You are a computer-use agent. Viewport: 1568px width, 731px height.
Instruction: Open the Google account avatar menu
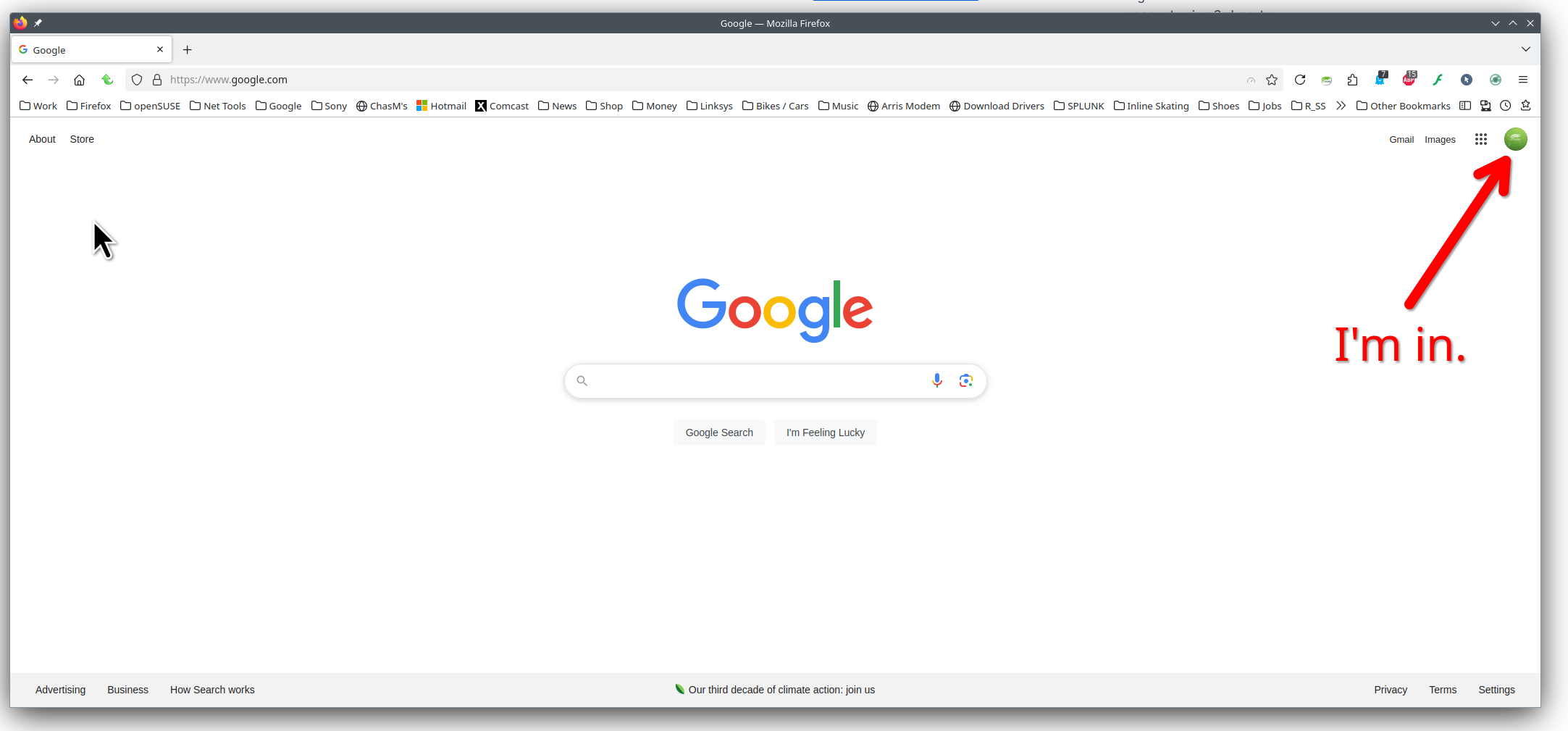point(1516,139)
